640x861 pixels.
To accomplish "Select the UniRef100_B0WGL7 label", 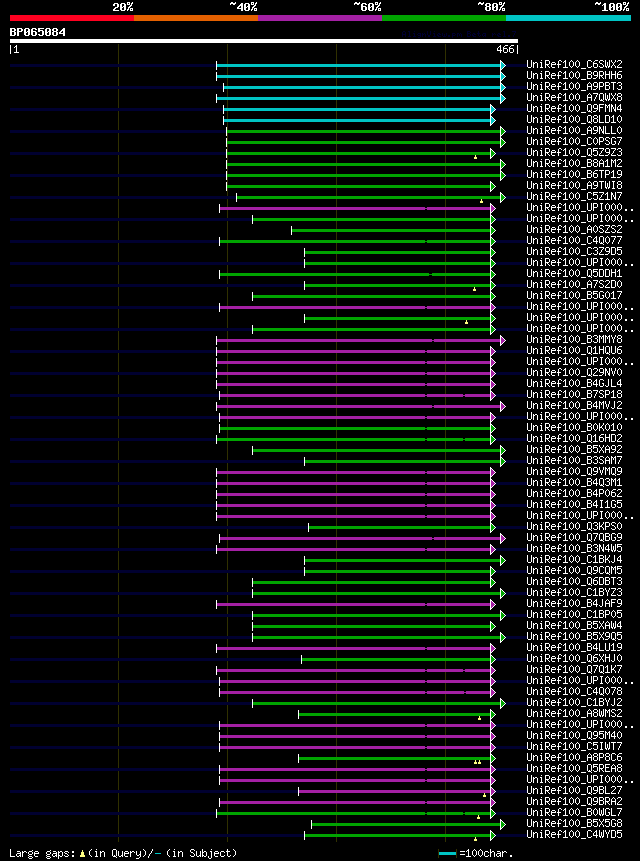I will pos(574,813).
